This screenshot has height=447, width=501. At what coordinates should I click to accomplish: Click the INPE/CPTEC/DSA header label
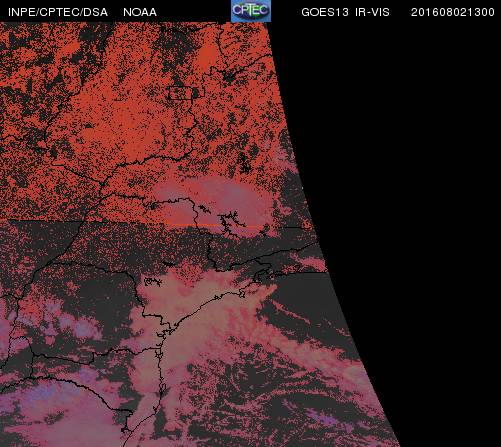(58, 12)
